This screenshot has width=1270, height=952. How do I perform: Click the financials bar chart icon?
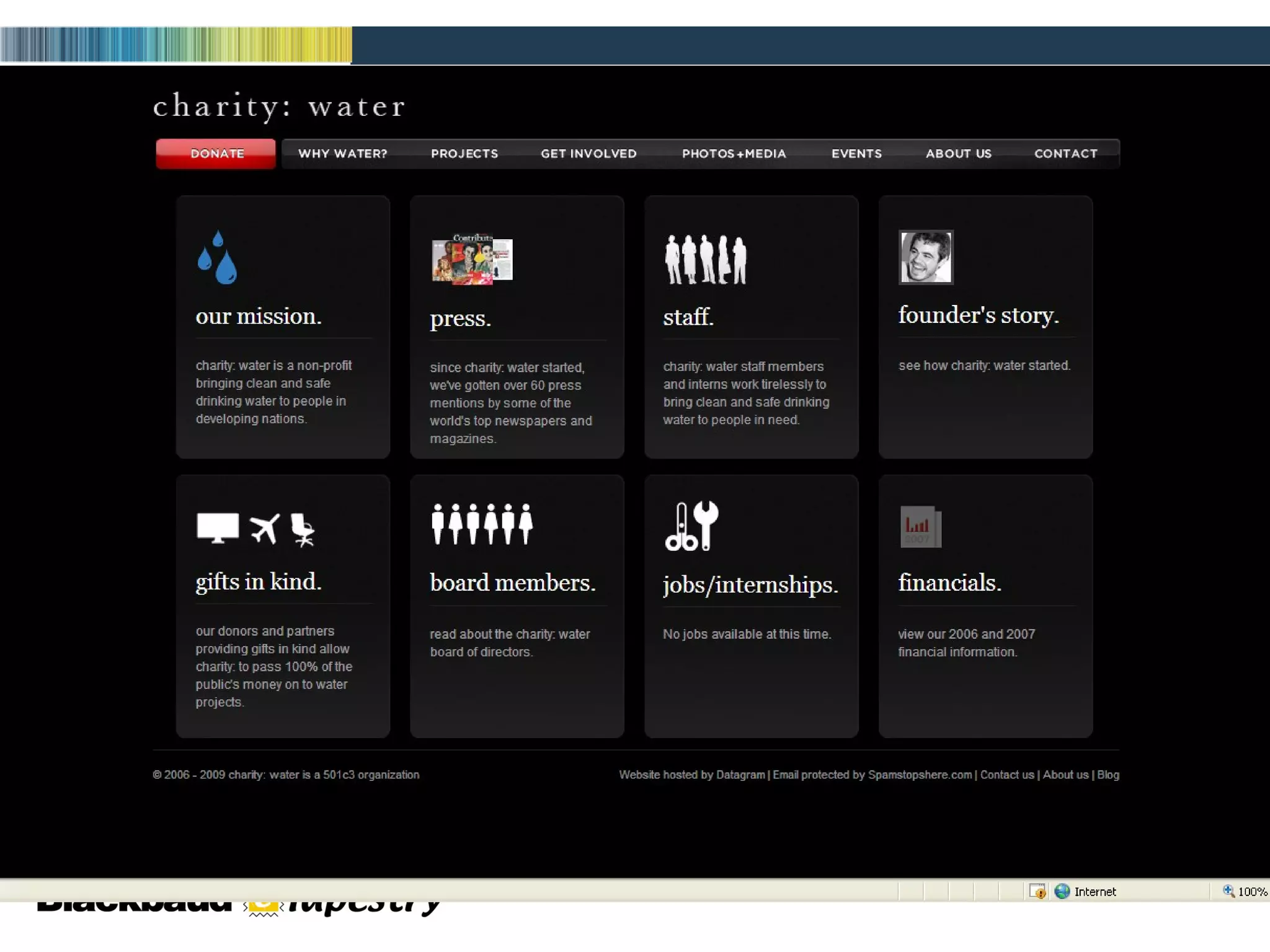[920, 527]
